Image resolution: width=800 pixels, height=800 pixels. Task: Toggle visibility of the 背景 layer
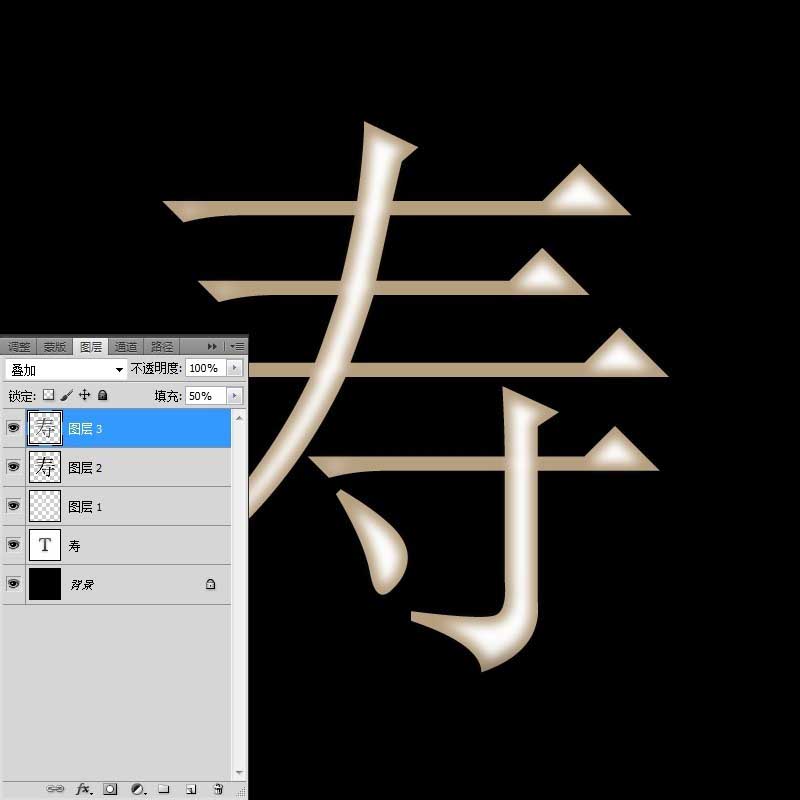13,584
